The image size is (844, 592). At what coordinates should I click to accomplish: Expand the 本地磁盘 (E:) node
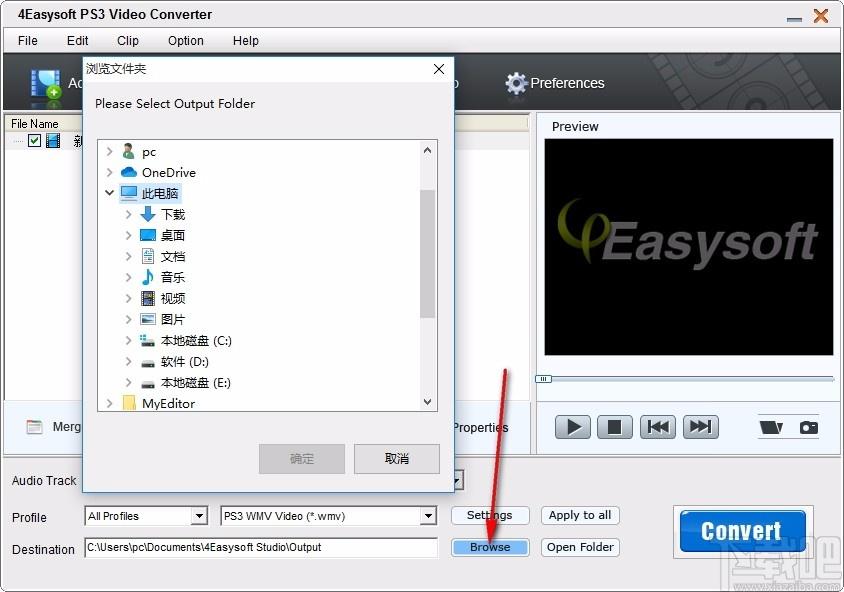click(x=128, y=382)
